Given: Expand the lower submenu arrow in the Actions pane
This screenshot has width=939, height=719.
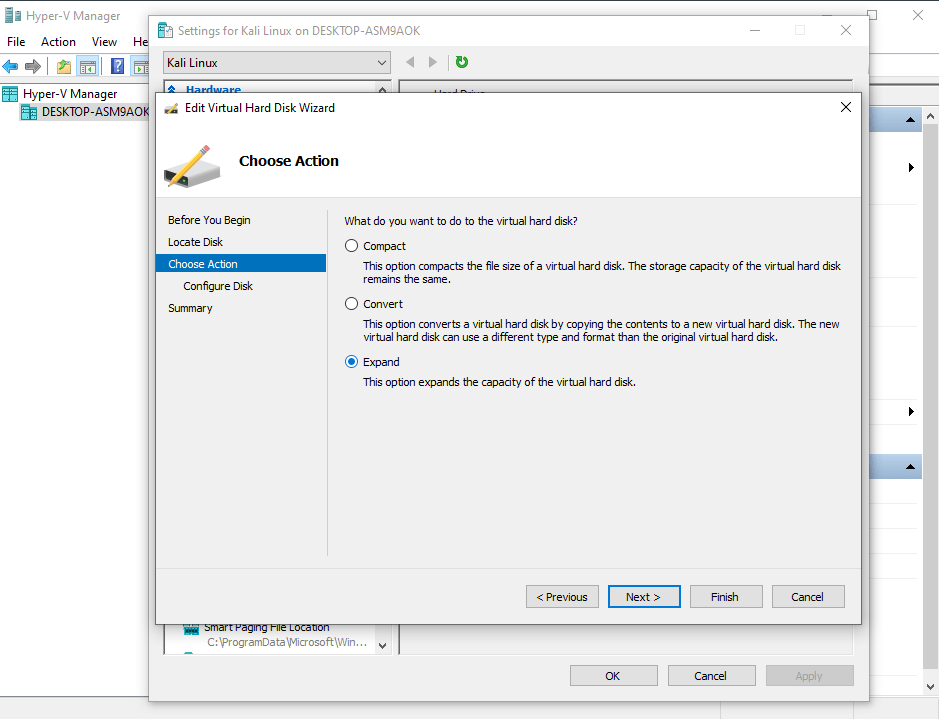Looking at the screenshot, I should click(911, 411).
